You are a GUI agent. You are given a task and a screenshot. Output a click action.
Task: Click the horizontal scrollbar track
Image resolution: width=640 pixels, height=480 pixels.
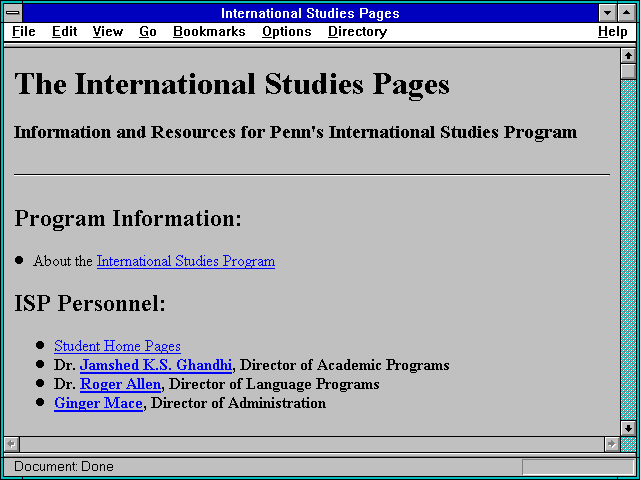312,444
